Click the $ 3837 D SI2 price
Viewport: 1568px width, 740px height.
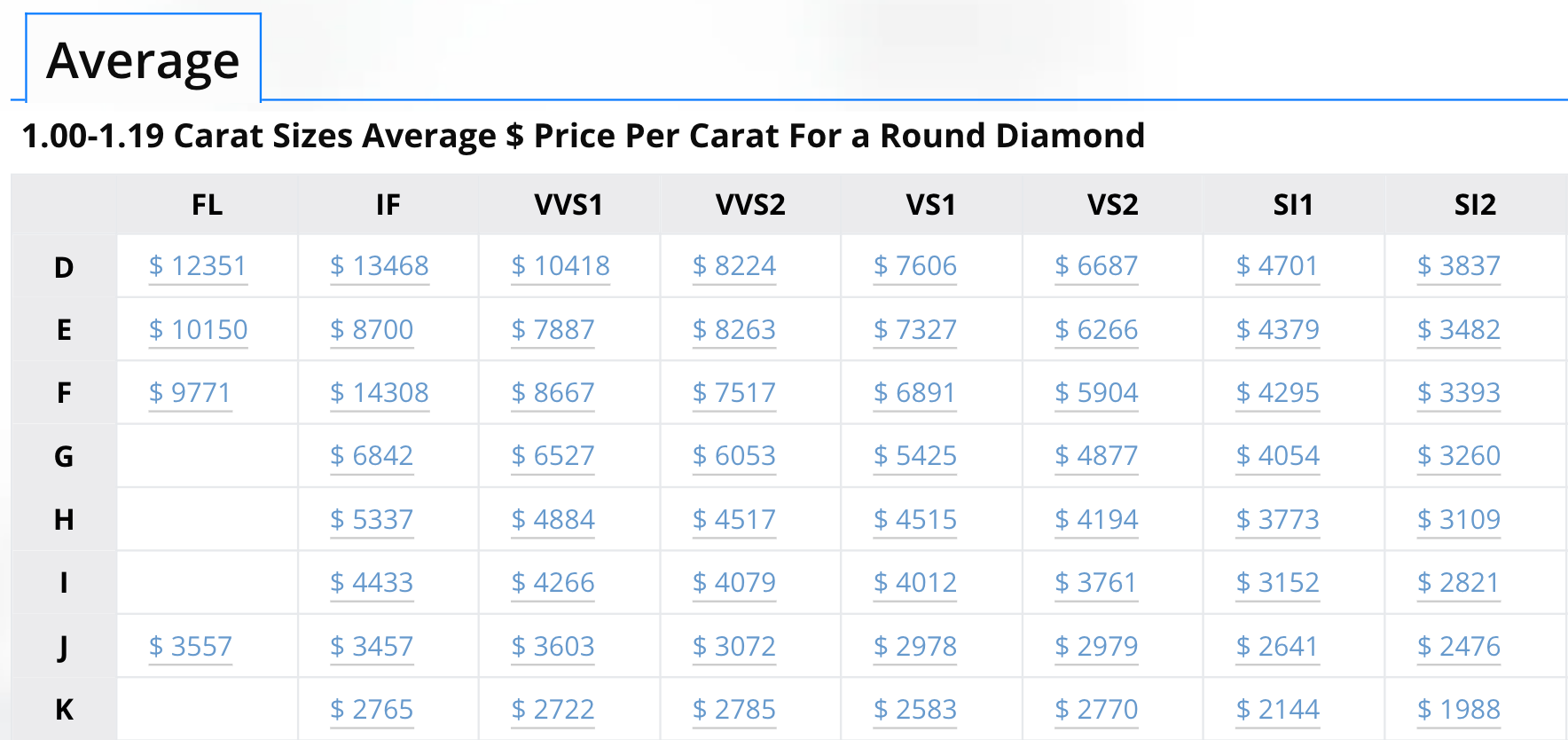pyautogui.click(x=1459, y=266)
